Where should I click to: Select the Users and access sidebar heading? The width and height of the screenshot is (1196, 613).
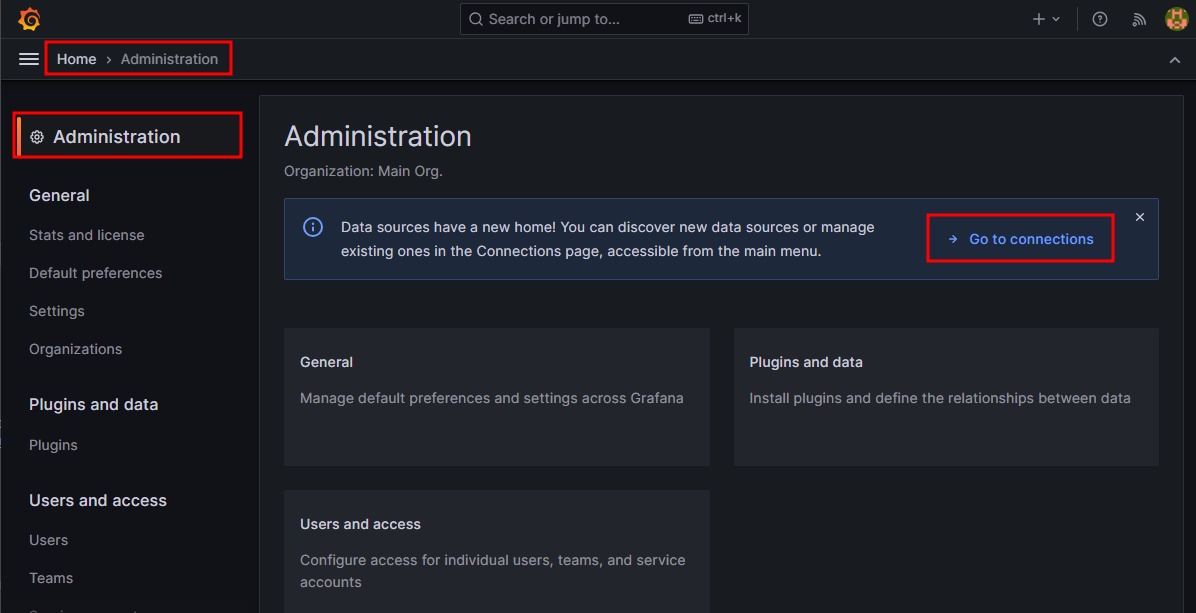pyautogui.click(x=98, y=500)
